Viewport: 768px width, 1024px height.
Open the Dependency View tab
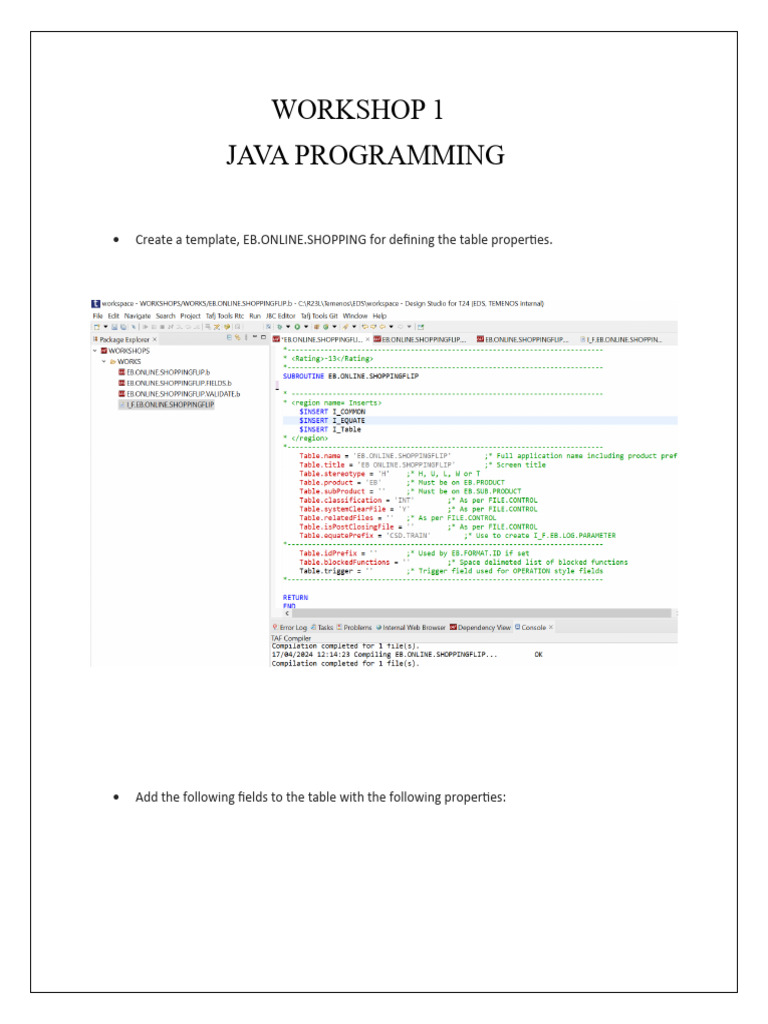click(x=480, y=628)
